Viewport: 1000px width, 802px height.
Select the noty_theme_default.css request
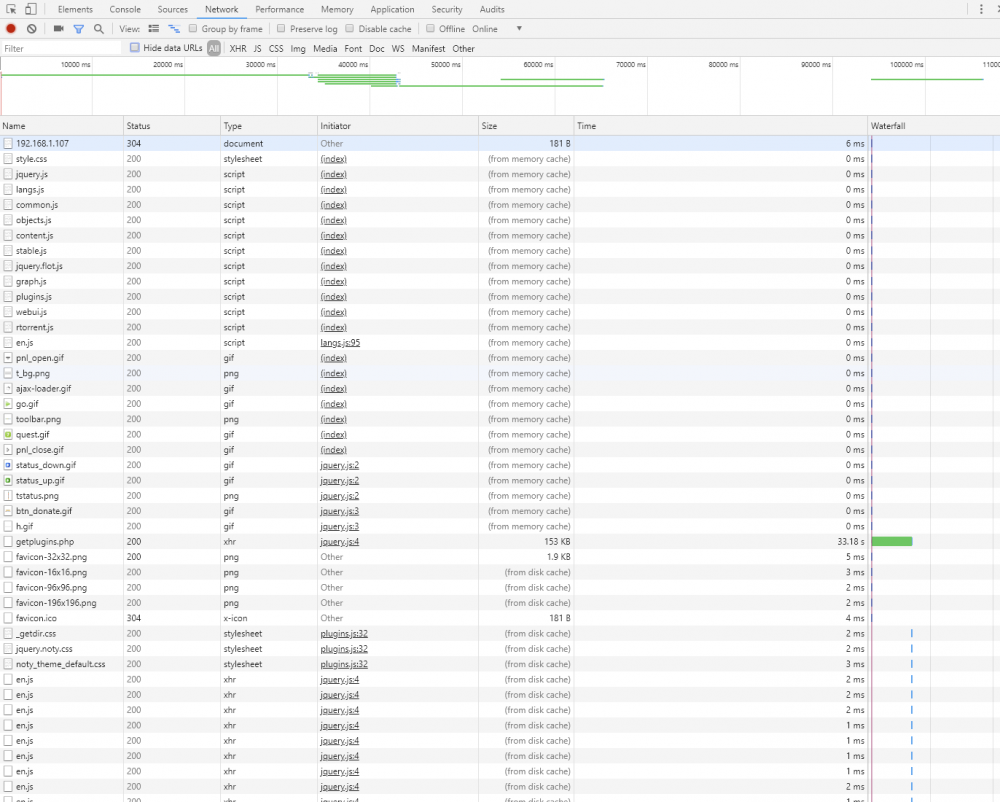tap(500, 664)
